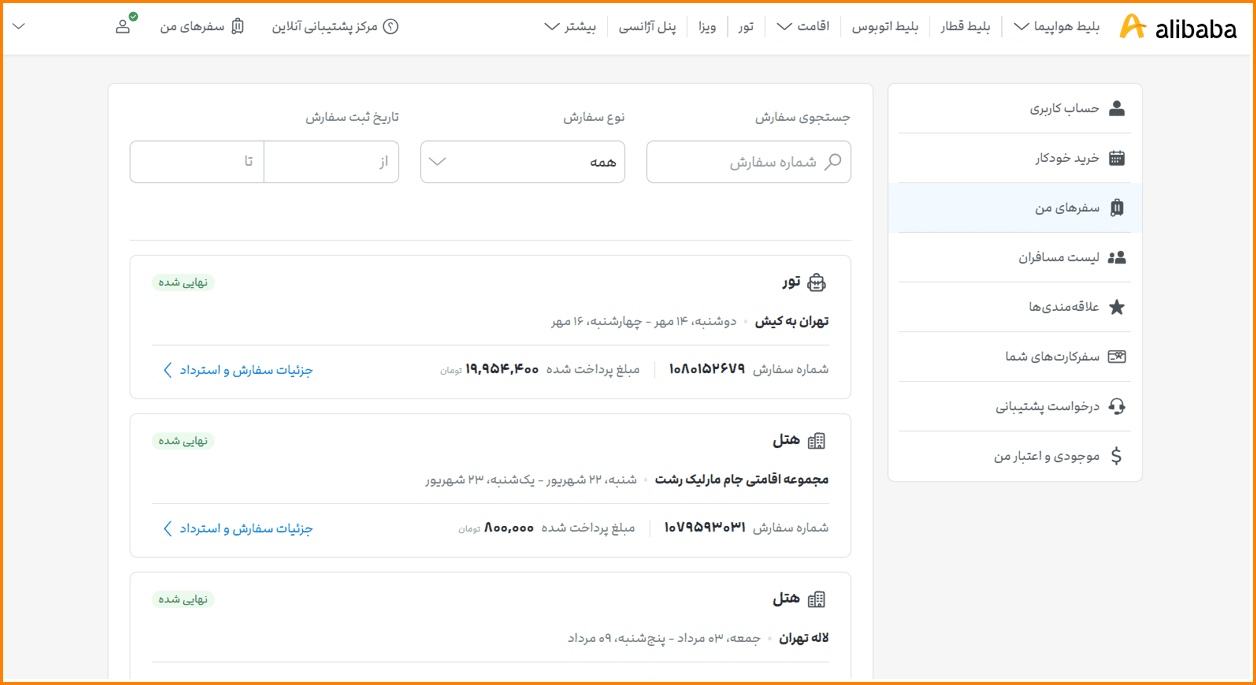1256x685 pixels.
Task: Open the نوع سفارش dropdown
Action: (x=522, y=162)
